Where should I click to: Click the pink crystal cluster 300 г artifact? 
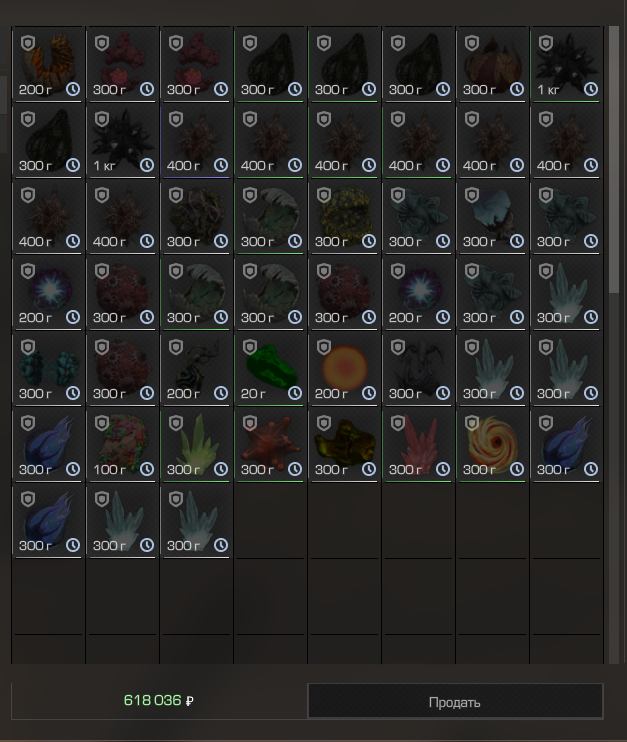[418, 445]
